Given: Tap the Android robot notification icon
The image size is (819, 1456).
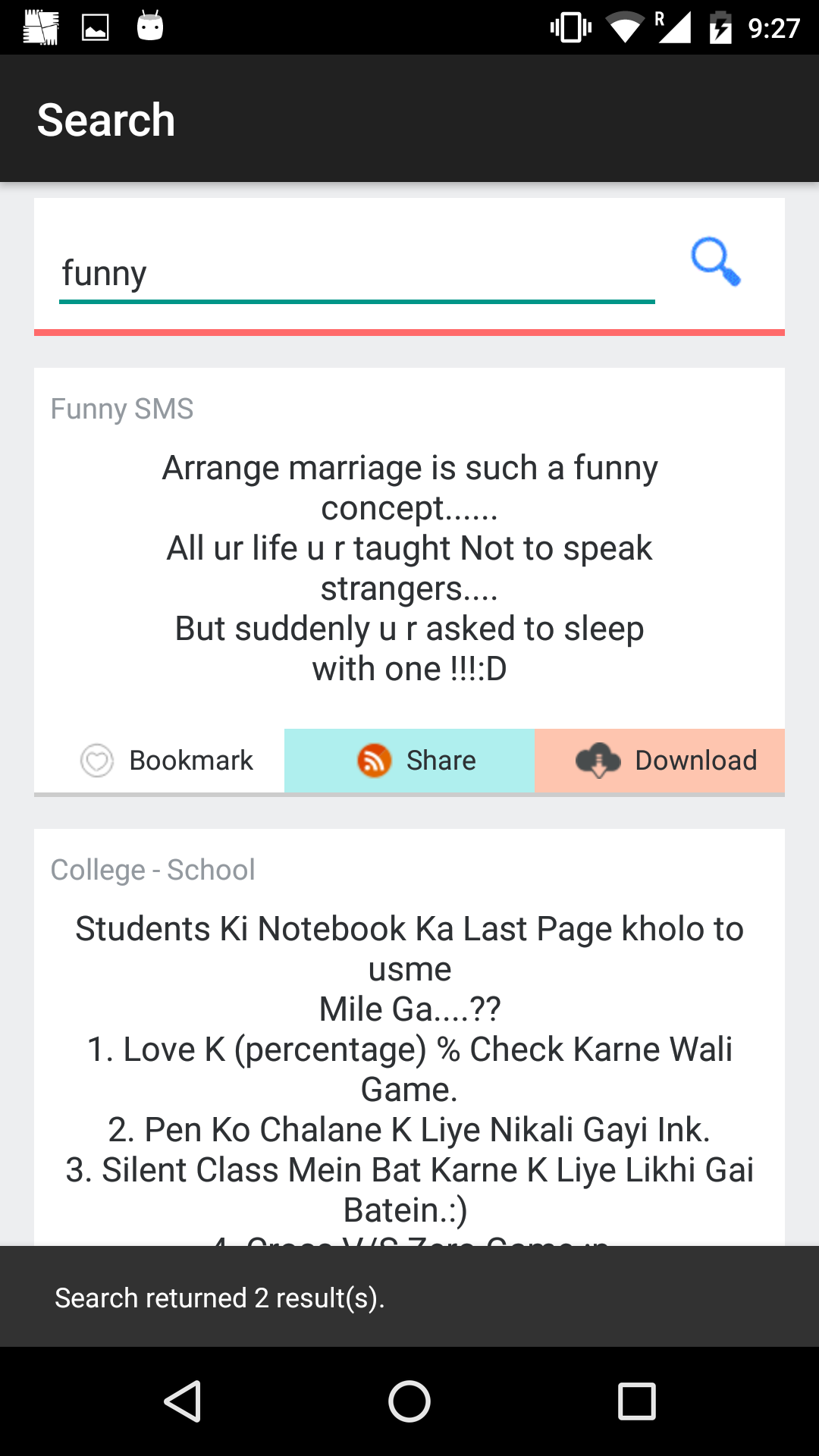Looking at the screenshot, I should coord(150,27).
